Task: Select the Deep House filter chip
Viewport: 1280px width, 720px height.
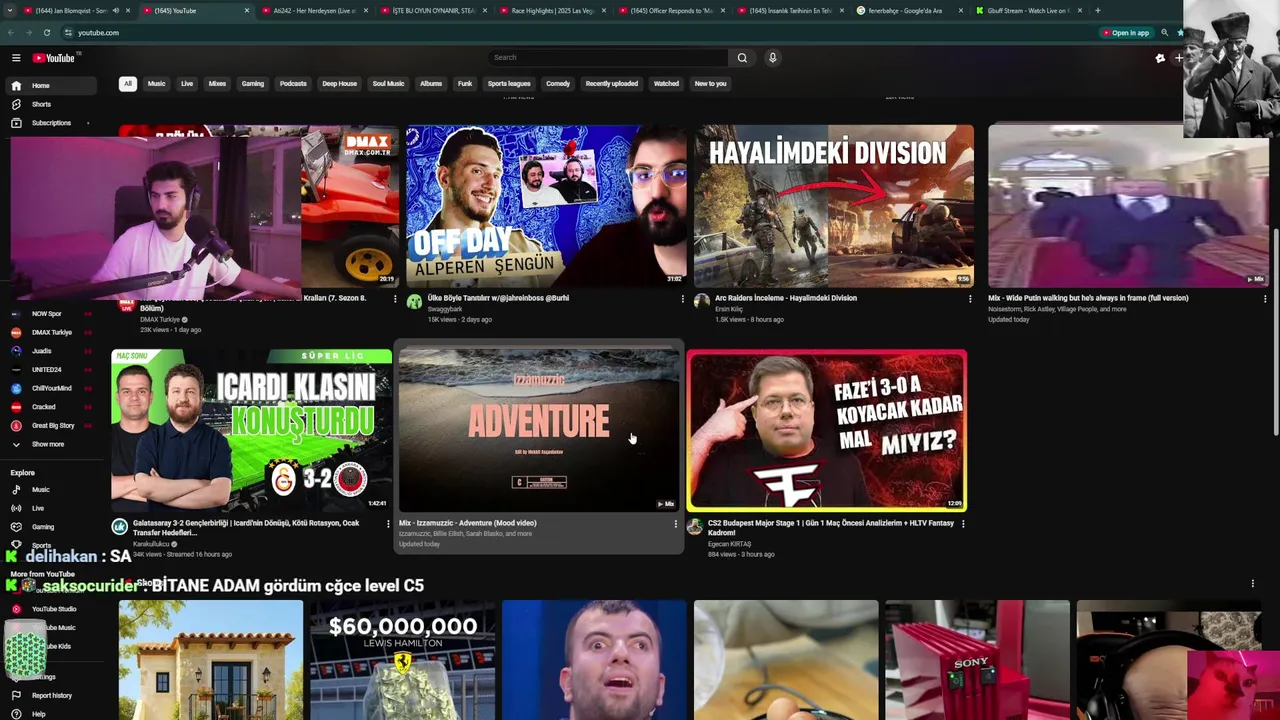Action: [x=339, y=84]
